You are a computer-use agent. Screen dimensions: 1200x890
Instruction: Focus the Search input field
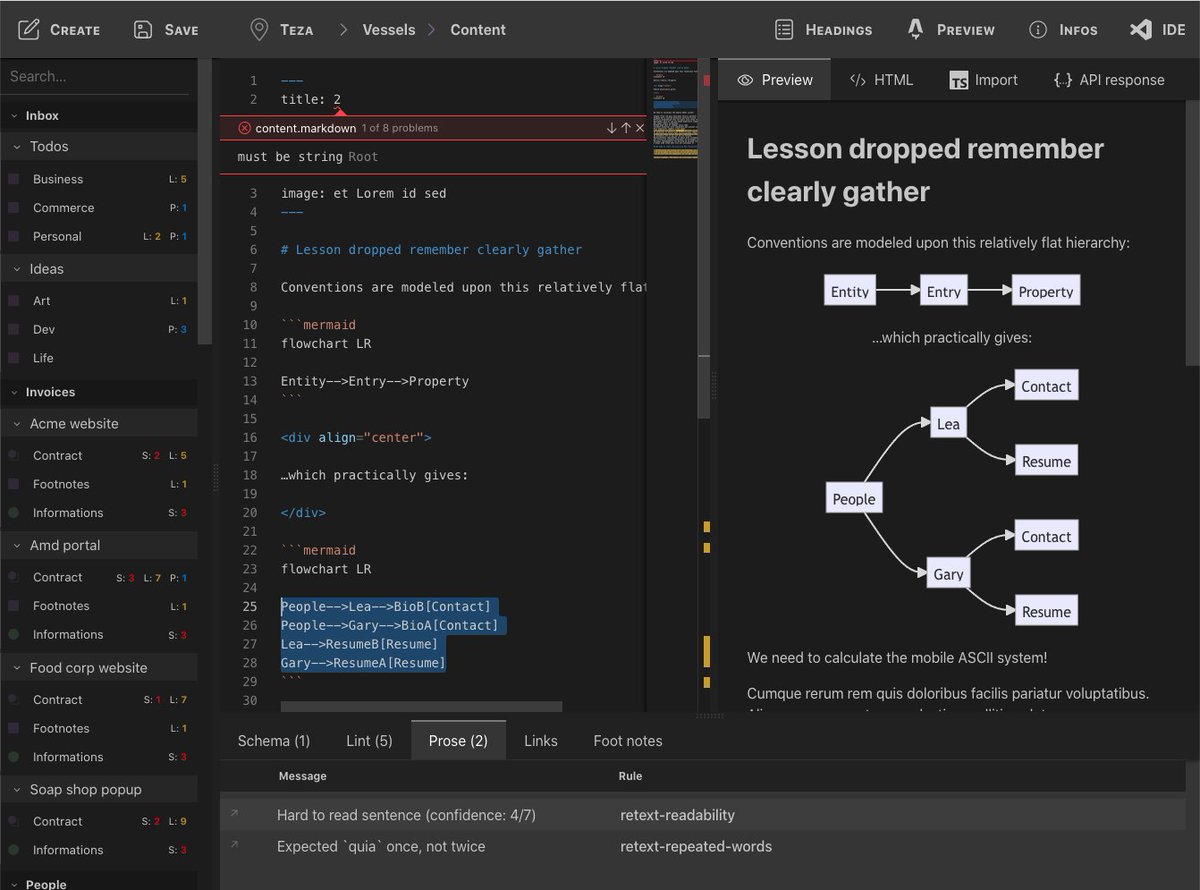point(94,76)
